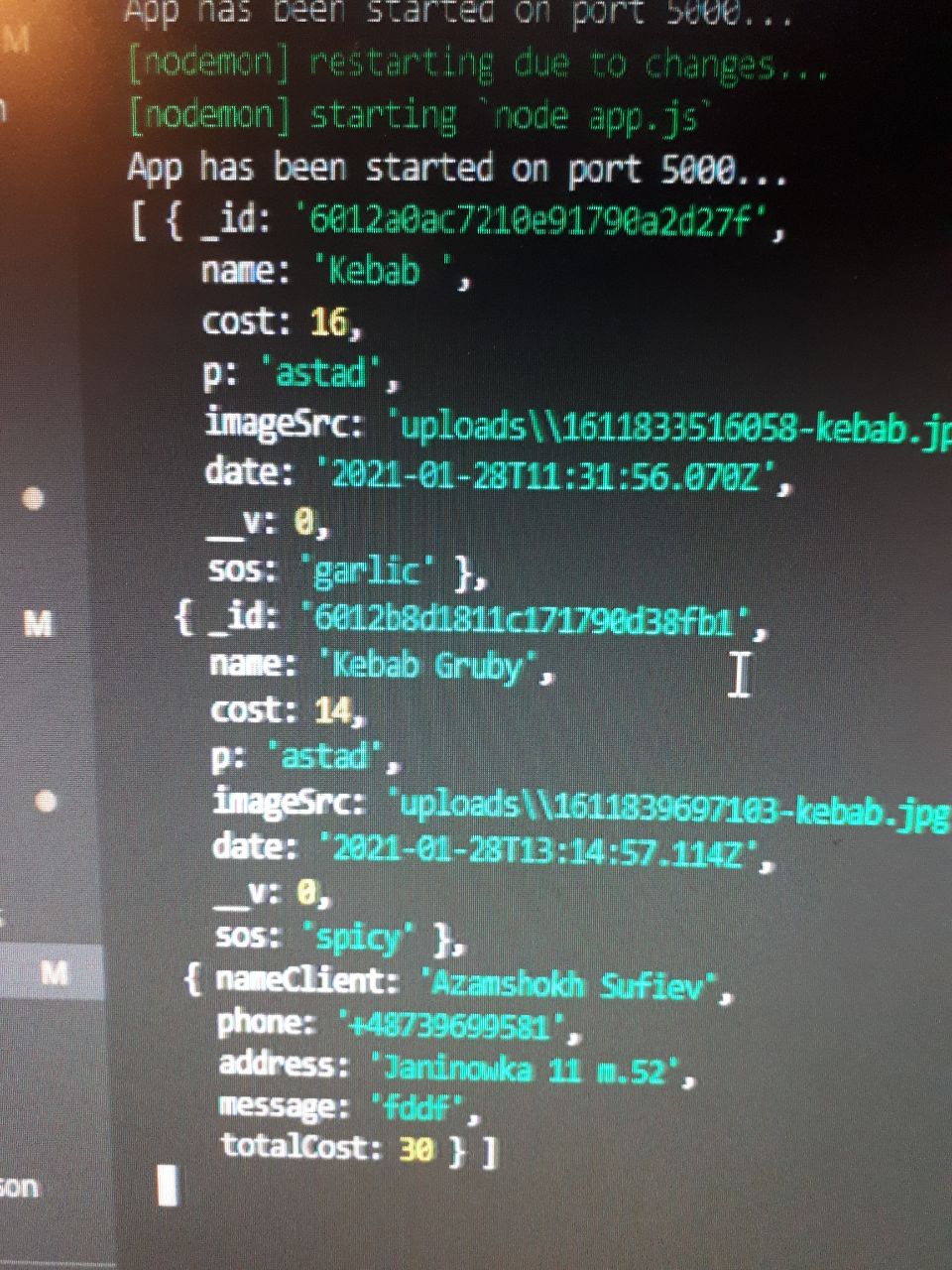Image resolution: width=952 pixels, height=1270 pixels.
Task: Click the '[nodemon] restarting due to changes...' line
Action: (x=478, y=64)
